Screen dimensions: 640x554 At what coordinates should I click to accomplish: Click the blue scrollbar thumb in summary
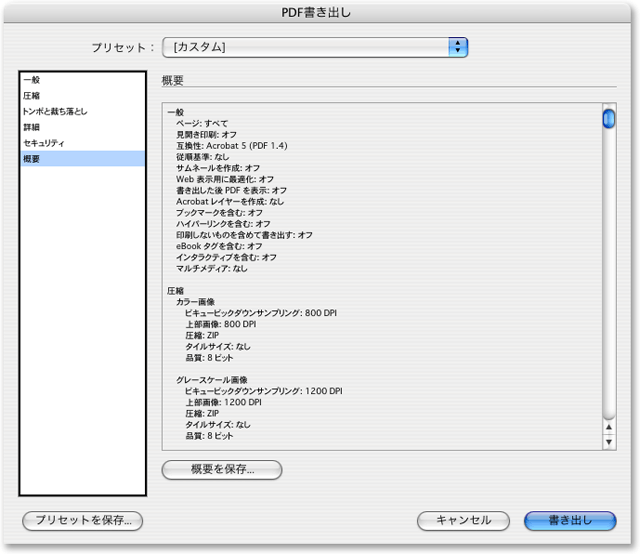tap(608, 119)
